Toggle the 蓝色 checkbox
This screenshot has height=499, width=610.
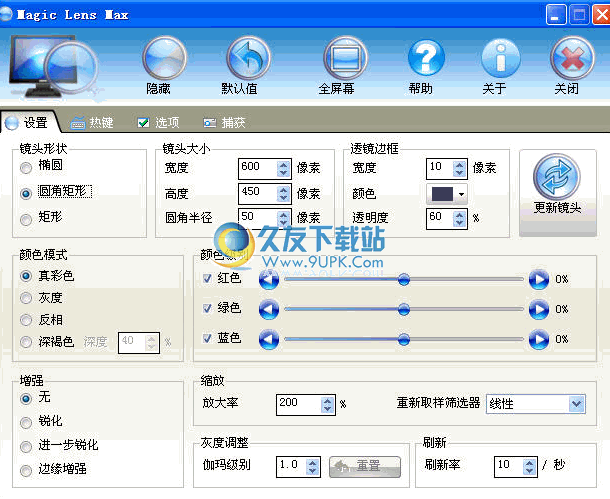point(207,338)
